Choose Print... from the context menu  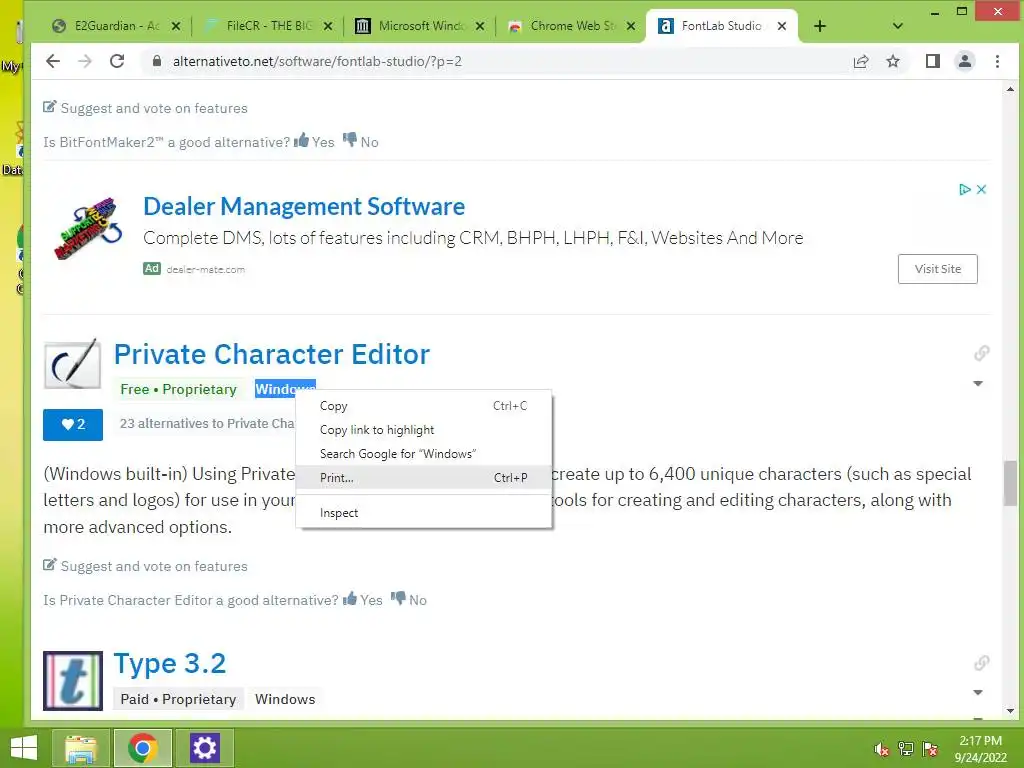423,477
